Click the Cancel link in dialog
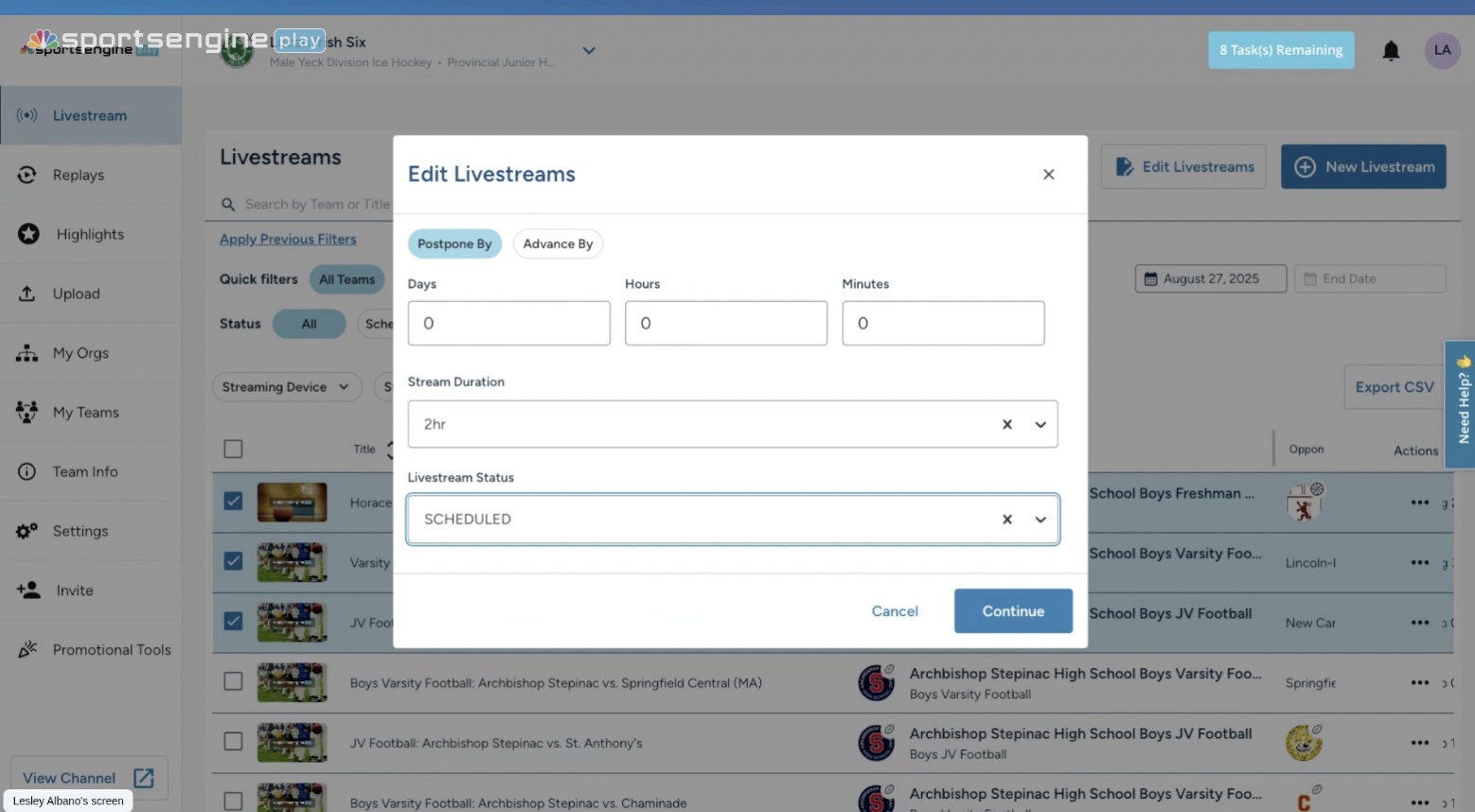 click(894, 611)
